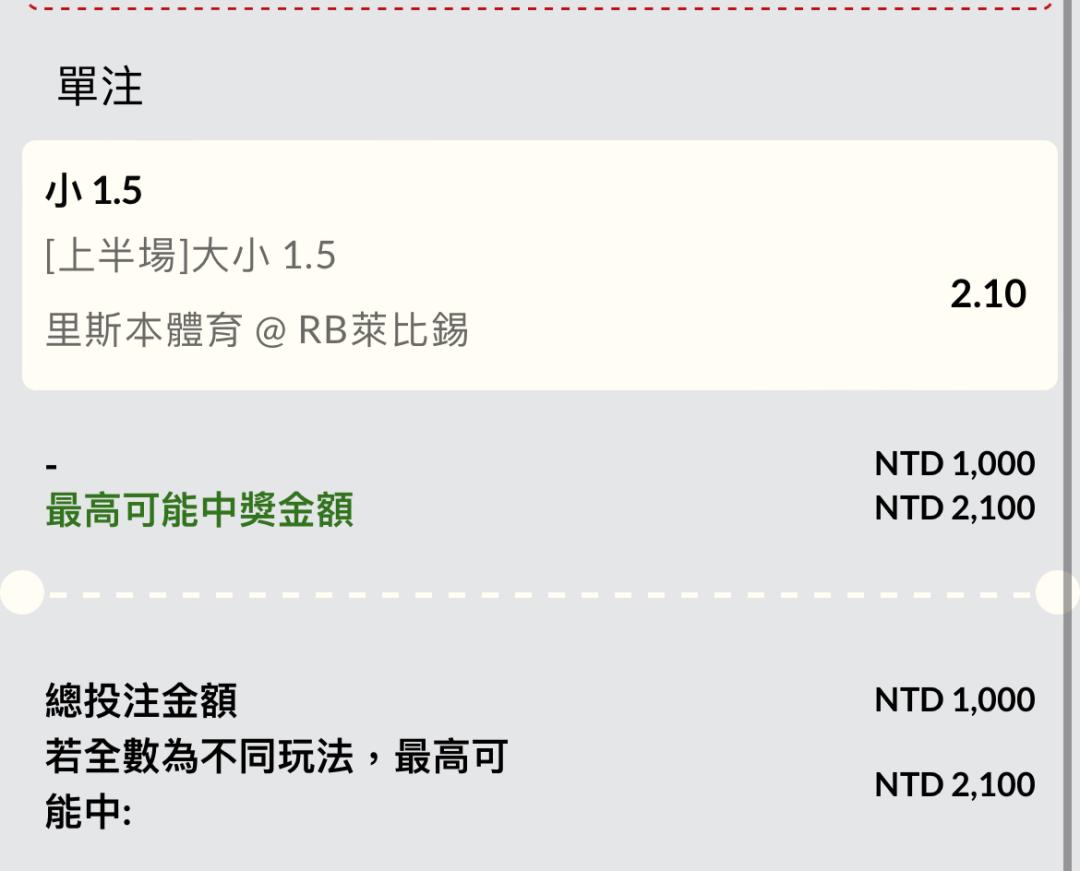The width and height of the screenshot is (1080, 871).
Task: Open the 里斯本體育 @ RB萊比錫 match
Action: (257, 329)
